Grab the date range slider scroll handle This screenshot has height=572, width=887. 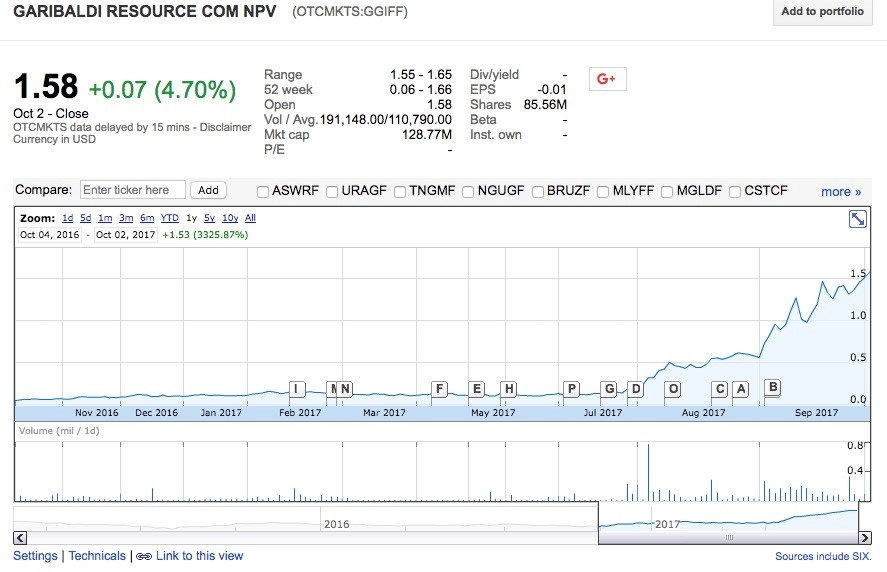click(x=728, y=538)
